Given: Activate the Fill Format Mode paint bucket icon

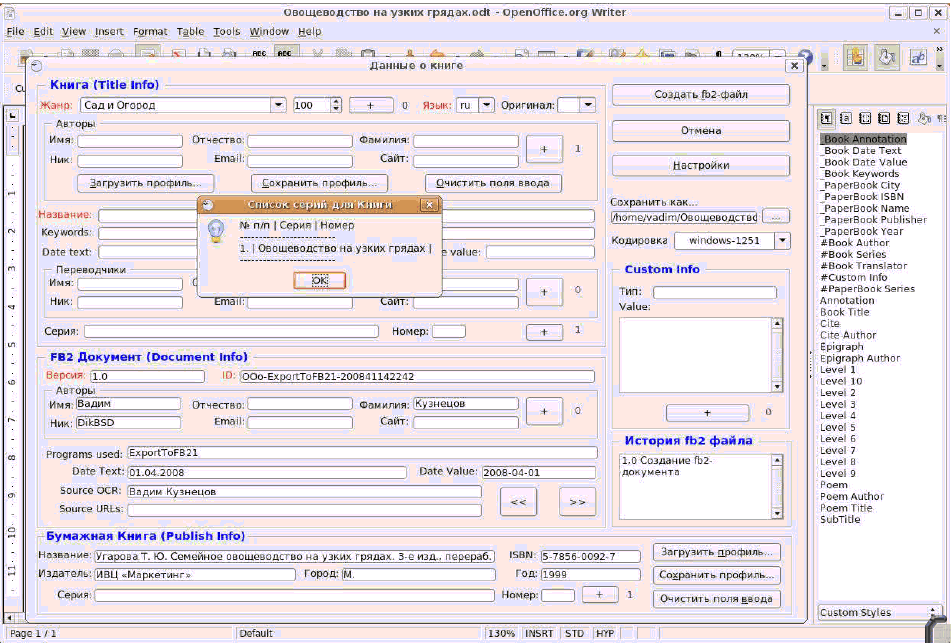Looking at the screenshot, I should (923, 118).
